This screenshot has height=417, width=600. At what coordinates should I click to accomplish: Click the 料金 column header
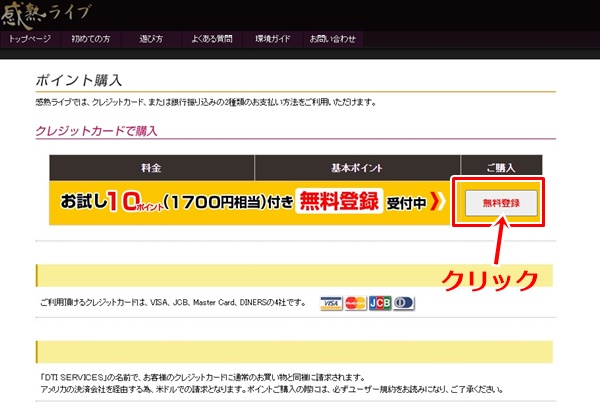(x=152, y=168)
